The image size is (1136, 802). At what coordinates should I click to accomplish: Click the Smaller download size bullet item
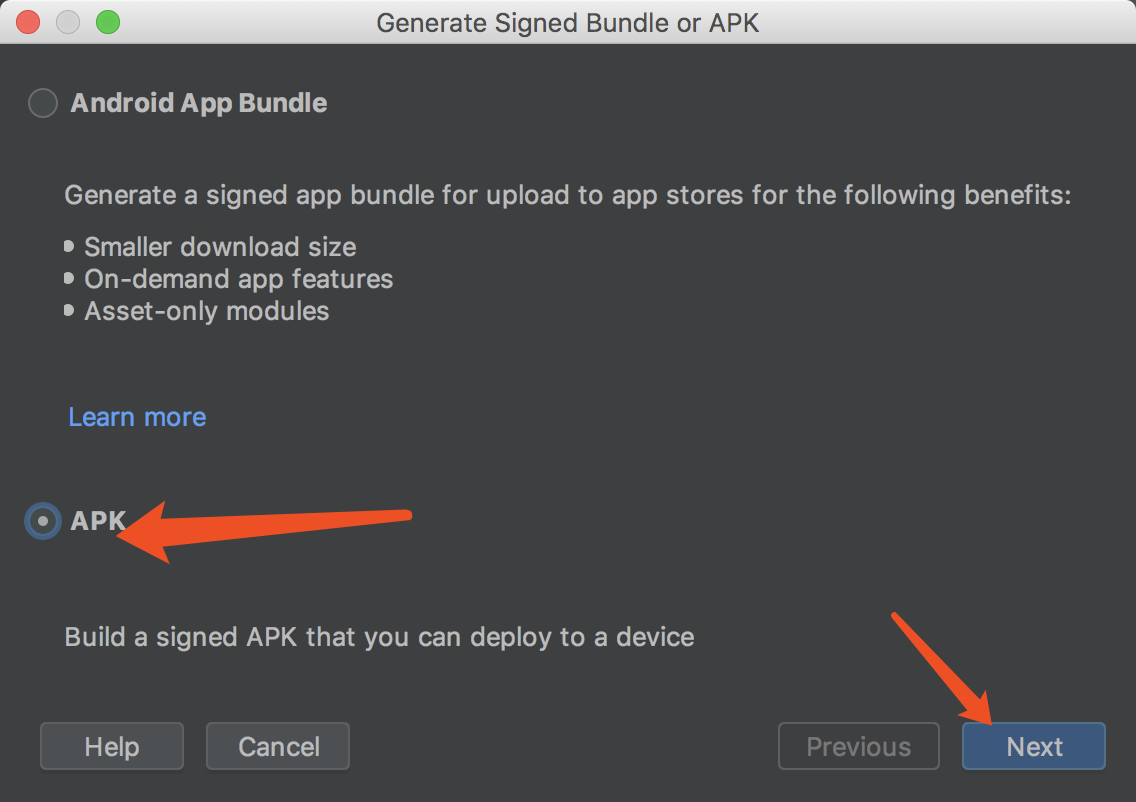click(221, 247)
